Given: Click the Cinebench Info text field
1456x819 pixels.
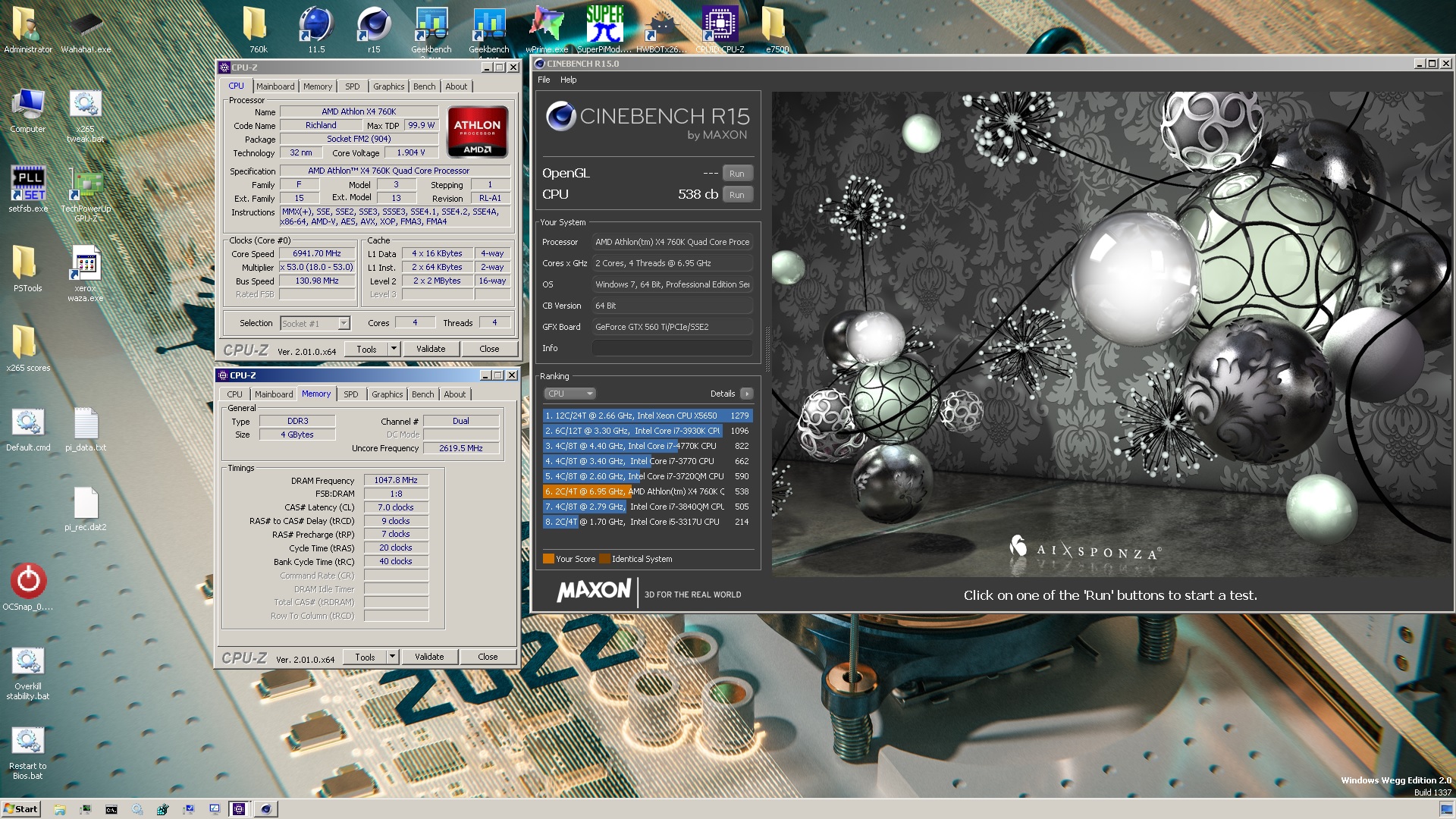Looking at the screenshot, I should tap(672, 348).
